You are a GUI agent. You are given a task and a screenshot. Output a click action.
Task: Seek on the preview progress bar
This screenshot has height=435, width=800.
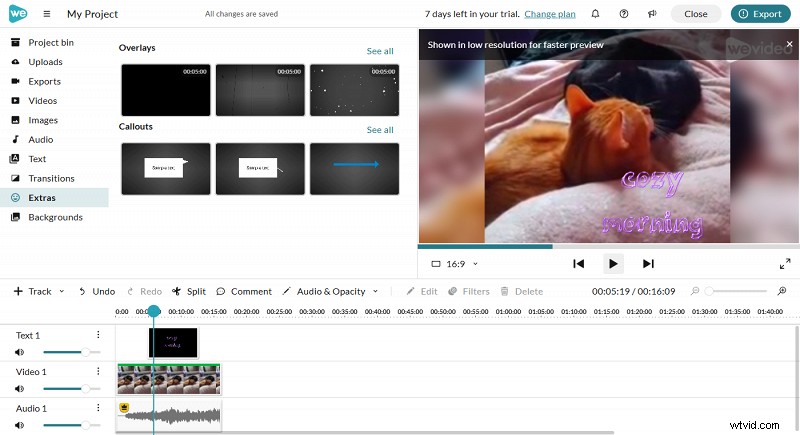coord(608,246)
